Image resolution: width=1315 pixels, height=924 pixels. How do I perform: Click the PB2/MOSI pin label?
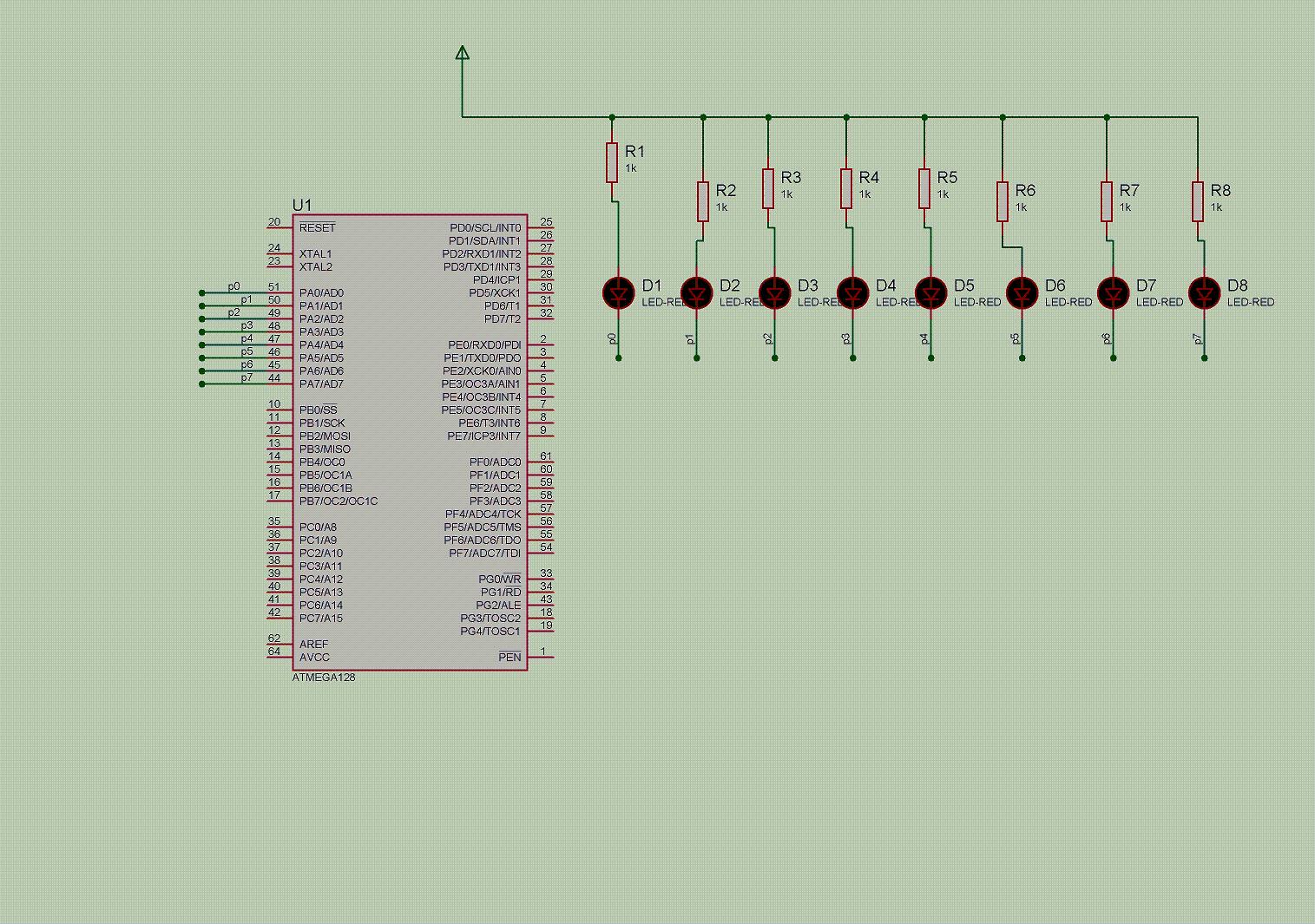pyautogui.click(x=325, y=436)
